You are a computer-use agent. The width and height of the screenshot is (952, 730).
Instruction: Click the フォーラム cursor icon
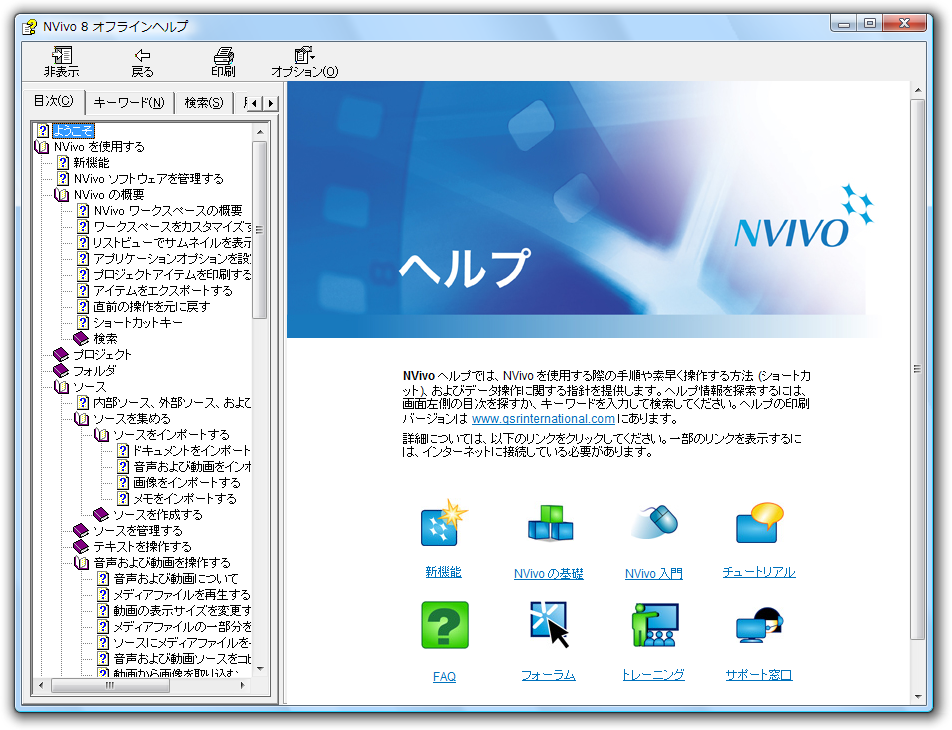point(549,624)
